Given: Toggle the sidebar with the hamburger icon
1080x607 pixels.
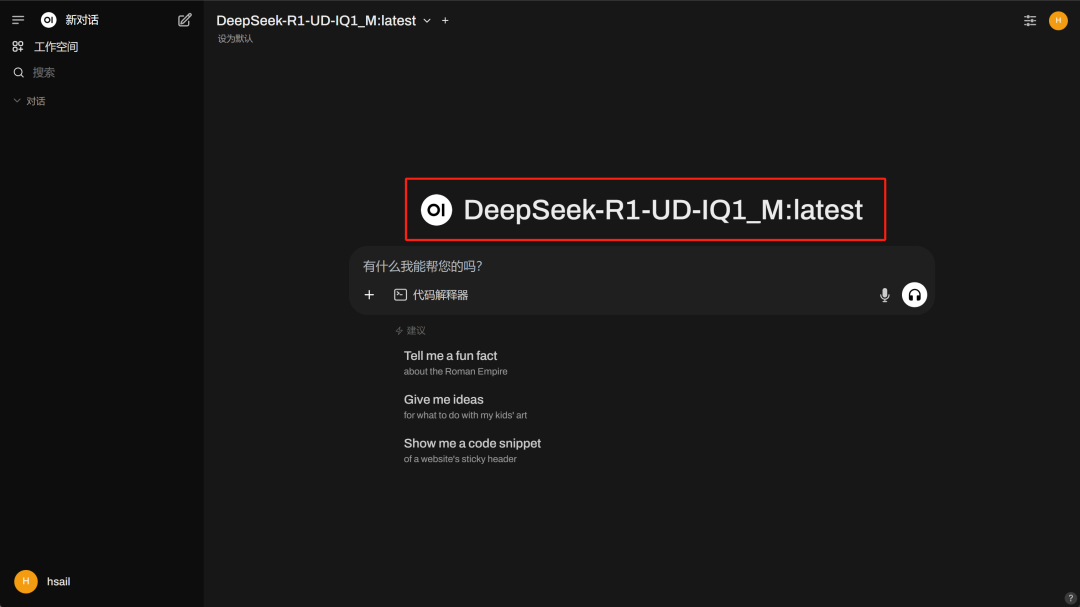Looking at the screenshot, I should point(18,20).
